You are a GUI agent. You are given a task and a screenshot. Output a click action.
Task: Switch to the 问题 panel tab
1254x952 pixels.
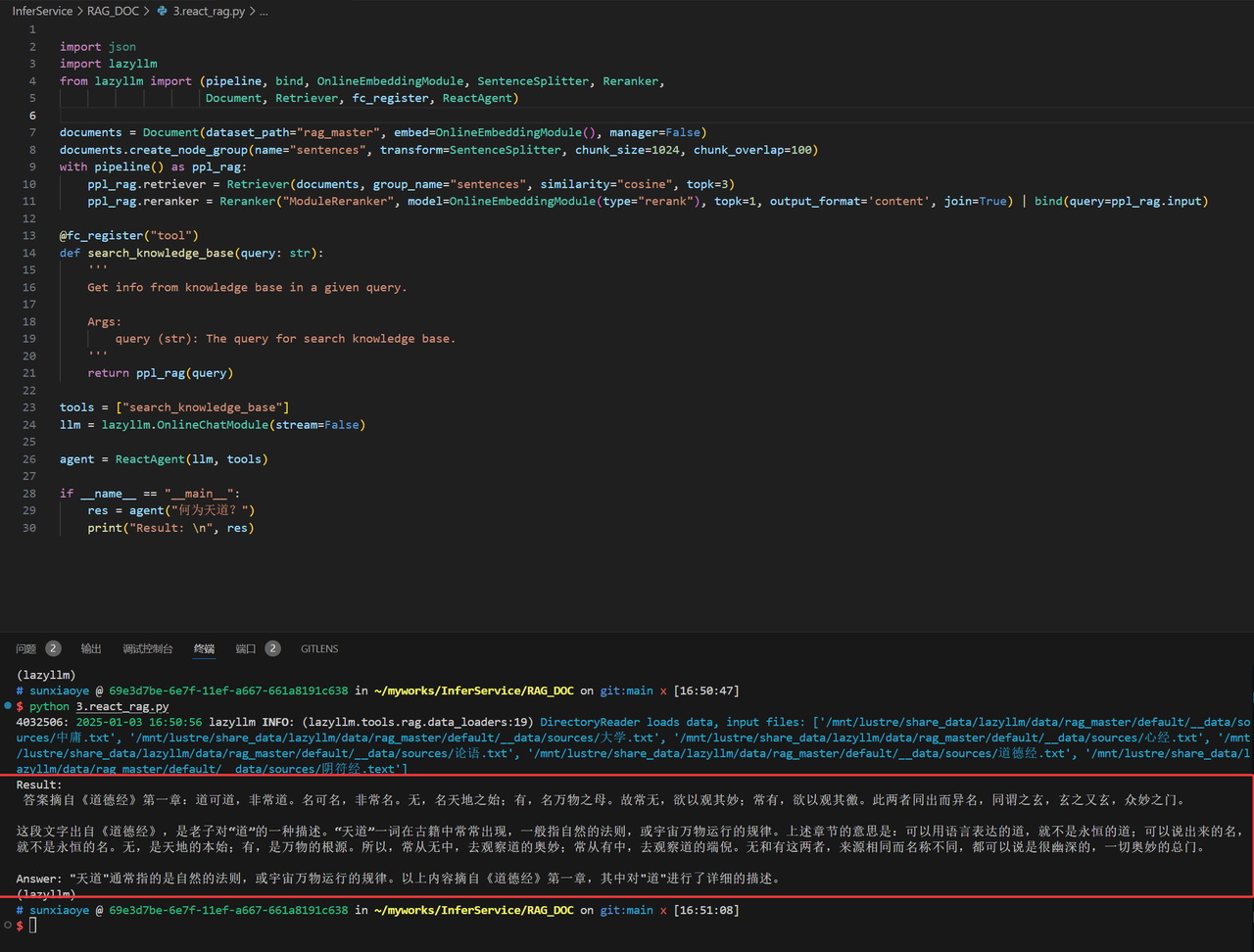pyautogui.click(x=25, y=648)
